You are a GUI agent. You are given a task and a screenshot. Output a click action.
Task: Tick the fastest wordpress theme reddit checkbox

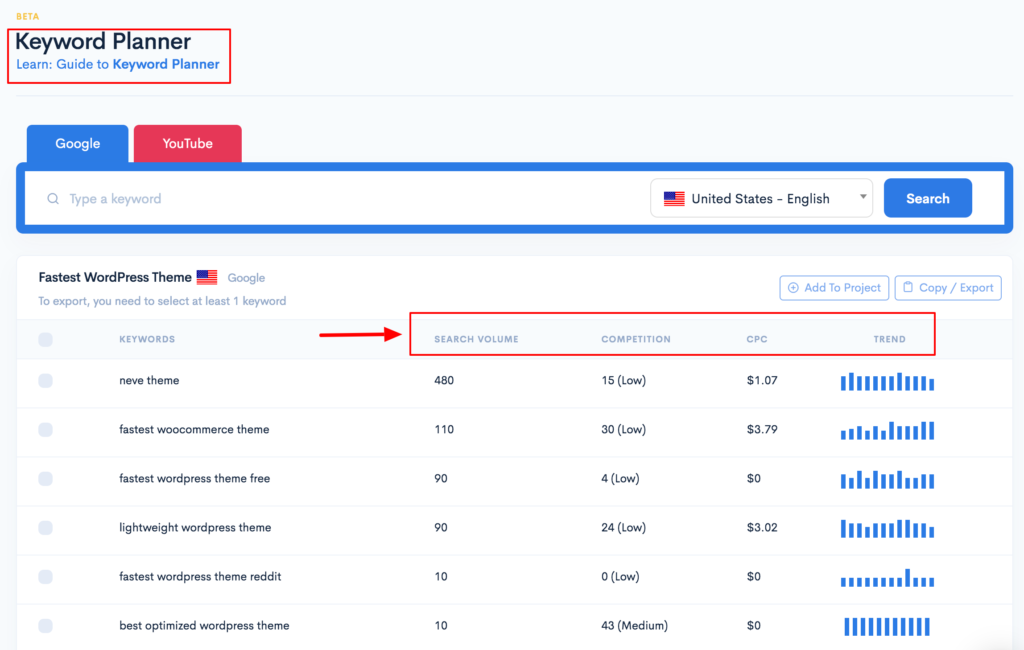pyautogui.click(x=45, y=576)
